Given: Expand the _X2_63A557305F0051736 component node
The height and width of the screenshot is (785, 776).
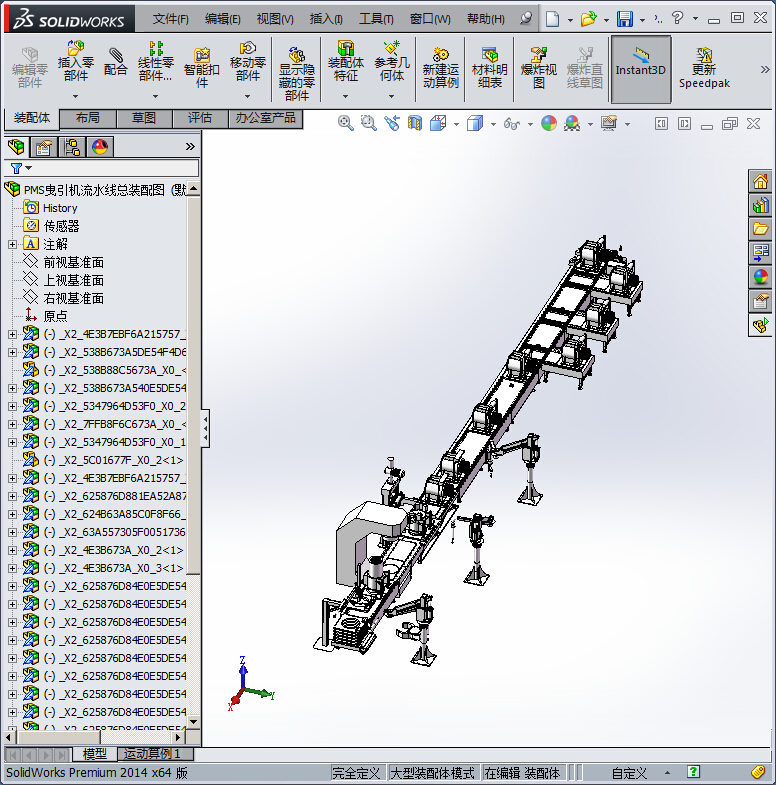Looking at the screenshot, I should pyautogui.click(x=13, y=532).
